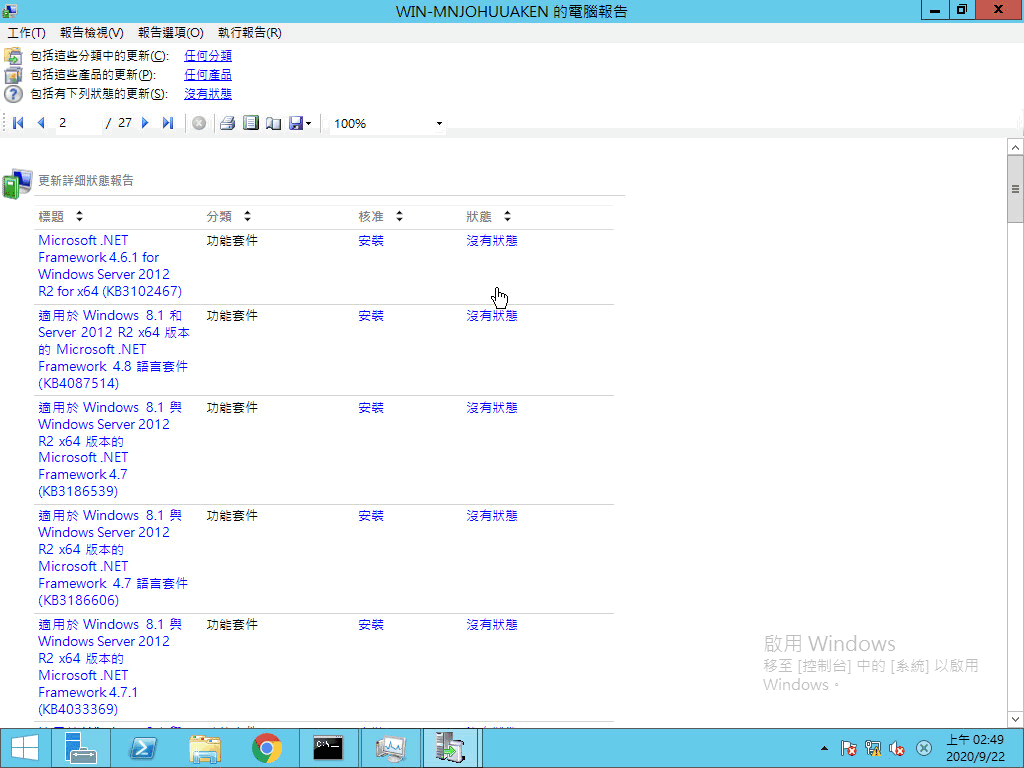
Task: Click 沒有狀態 status for KB4033369 row
Action: pos(492,625)
